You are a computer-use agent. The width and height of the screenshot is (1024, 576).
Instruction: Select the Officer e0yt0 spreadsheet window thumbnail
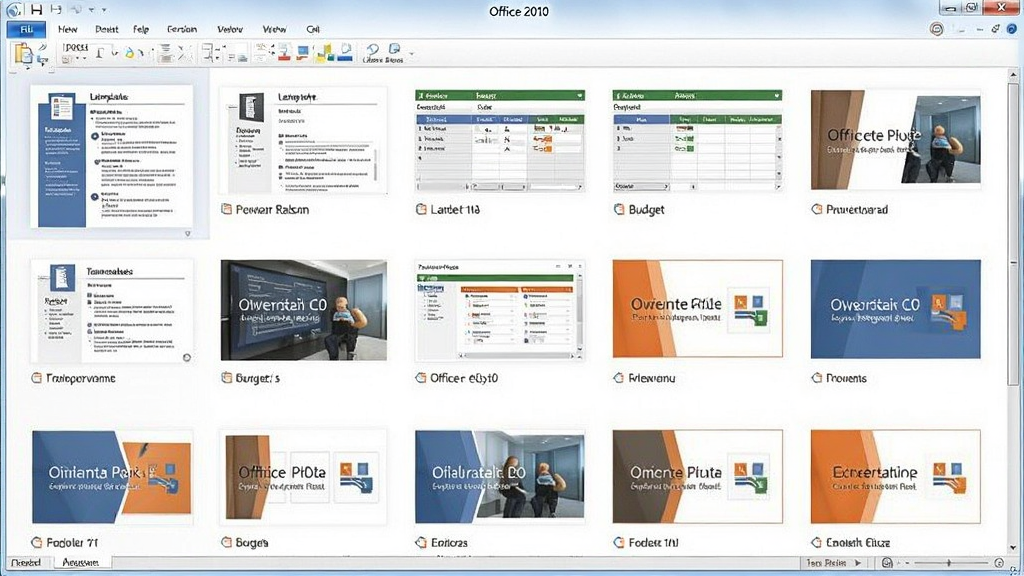(x=500, y=311)
